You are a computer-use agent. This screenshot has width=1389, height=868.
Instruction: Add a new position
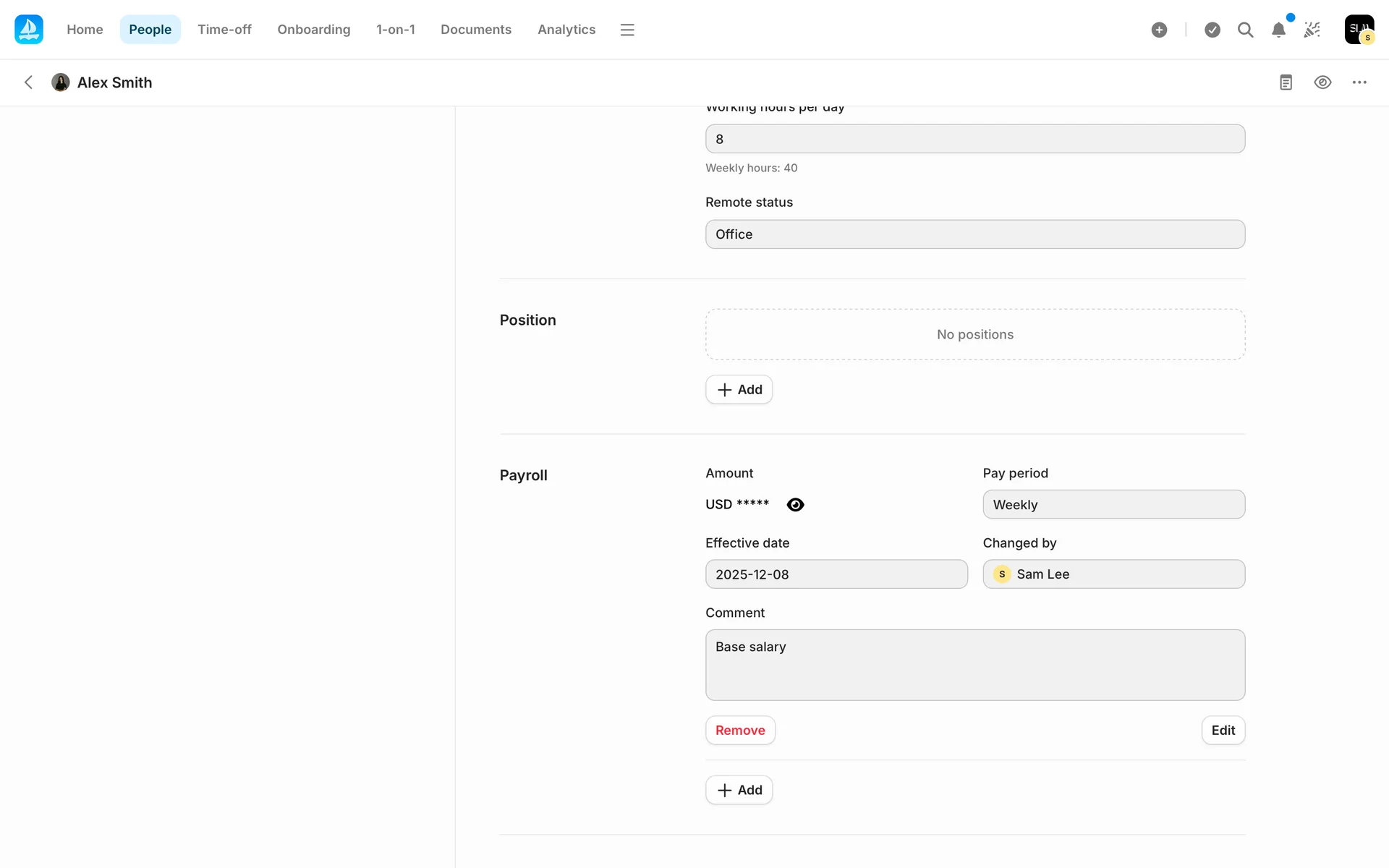coord(739,390)
